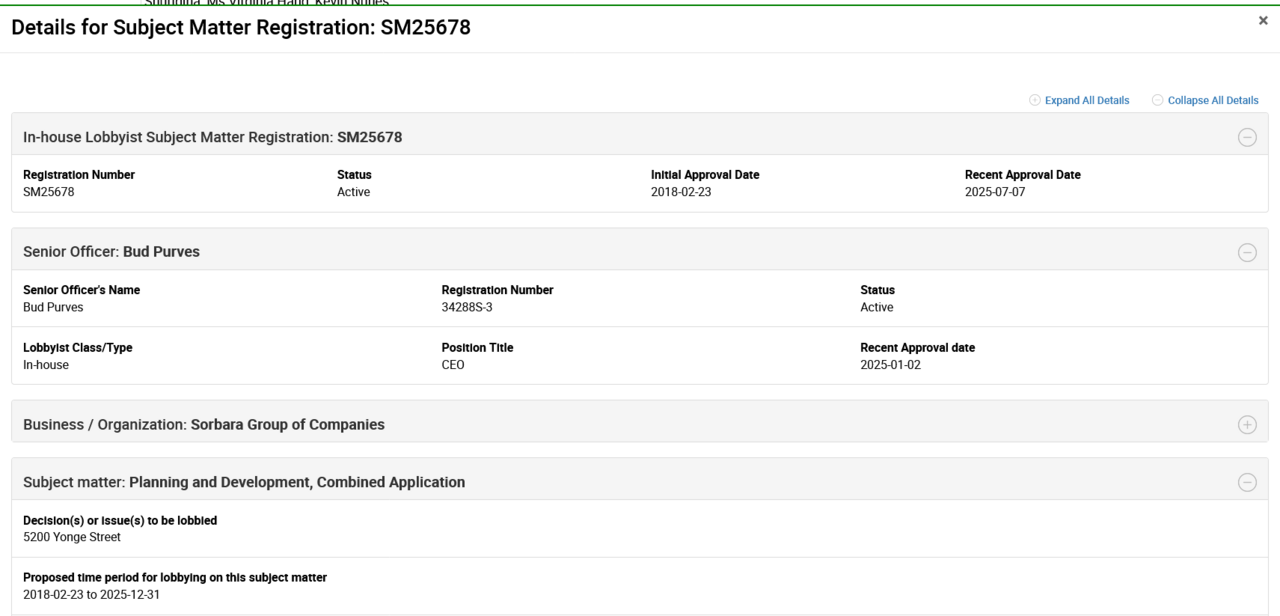Expand Business / Organization section with plus icon

pos(1247,425)
